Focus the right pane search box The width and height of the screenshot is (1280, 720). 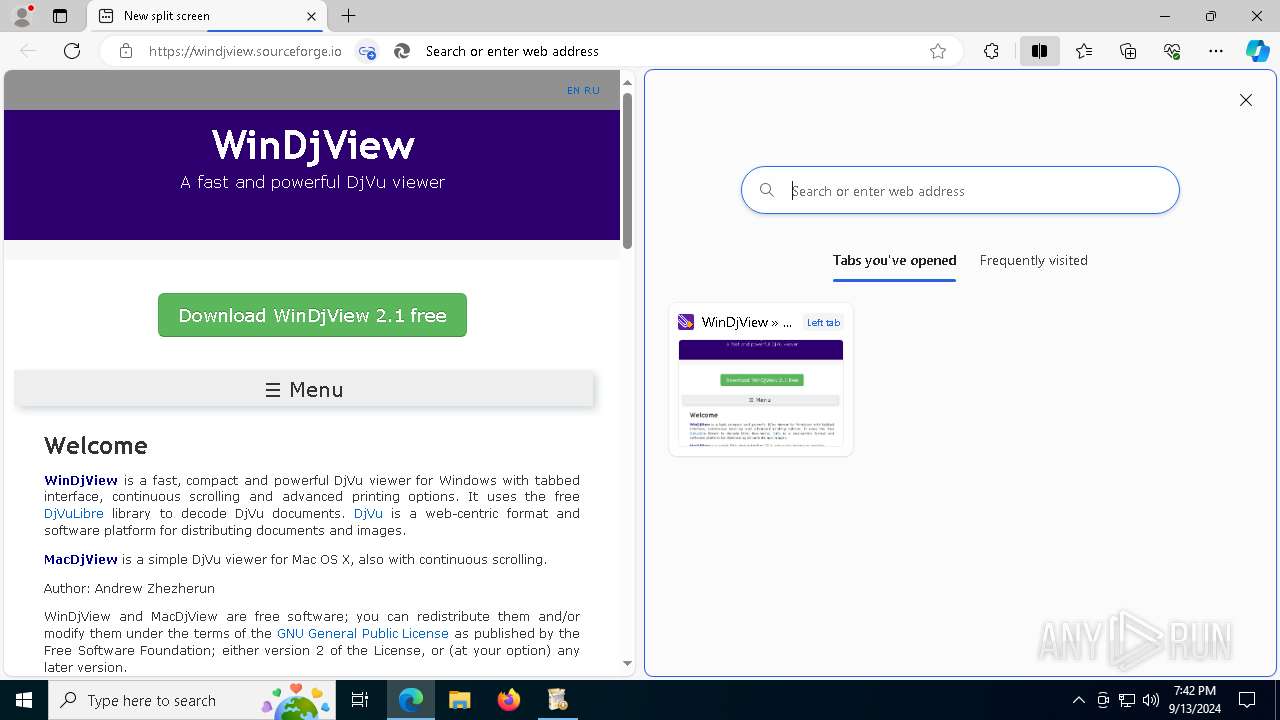point(960,190)
